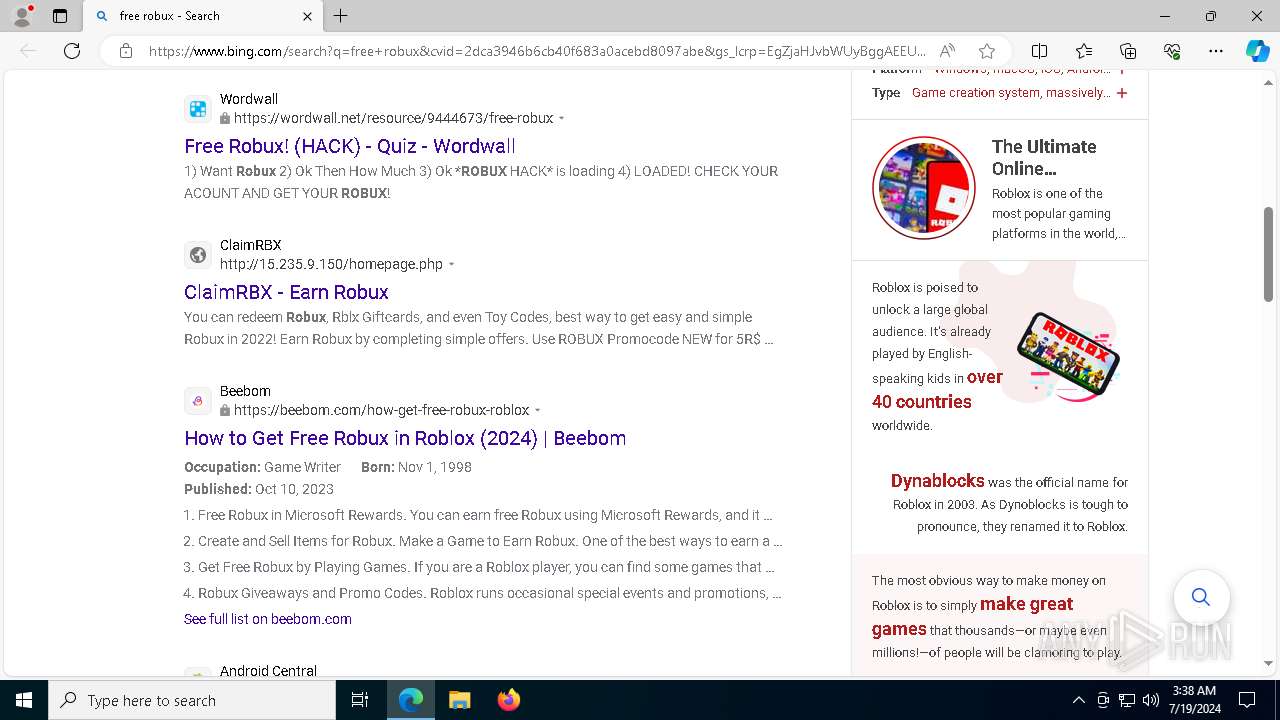The width and height of the screenshot is (1280, 720).
Task: Add this page to favorites star
Action: tap(987, 51)
